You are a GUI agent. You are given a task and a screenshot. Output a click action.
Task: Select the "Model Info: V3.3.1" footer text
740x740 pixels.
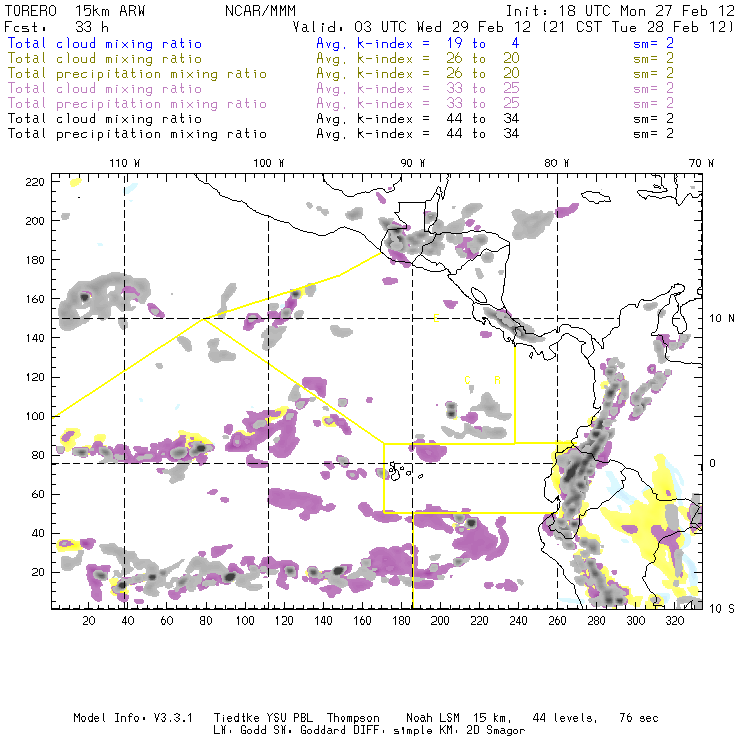pyautogui.click(x=133, y=718)
